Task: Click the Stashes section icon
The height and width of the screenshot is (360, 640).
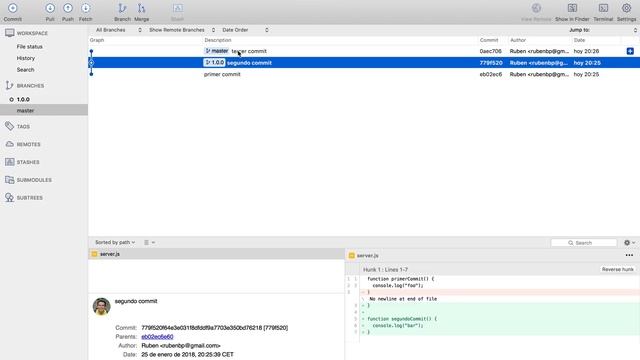Action: [x=10, y=162]
